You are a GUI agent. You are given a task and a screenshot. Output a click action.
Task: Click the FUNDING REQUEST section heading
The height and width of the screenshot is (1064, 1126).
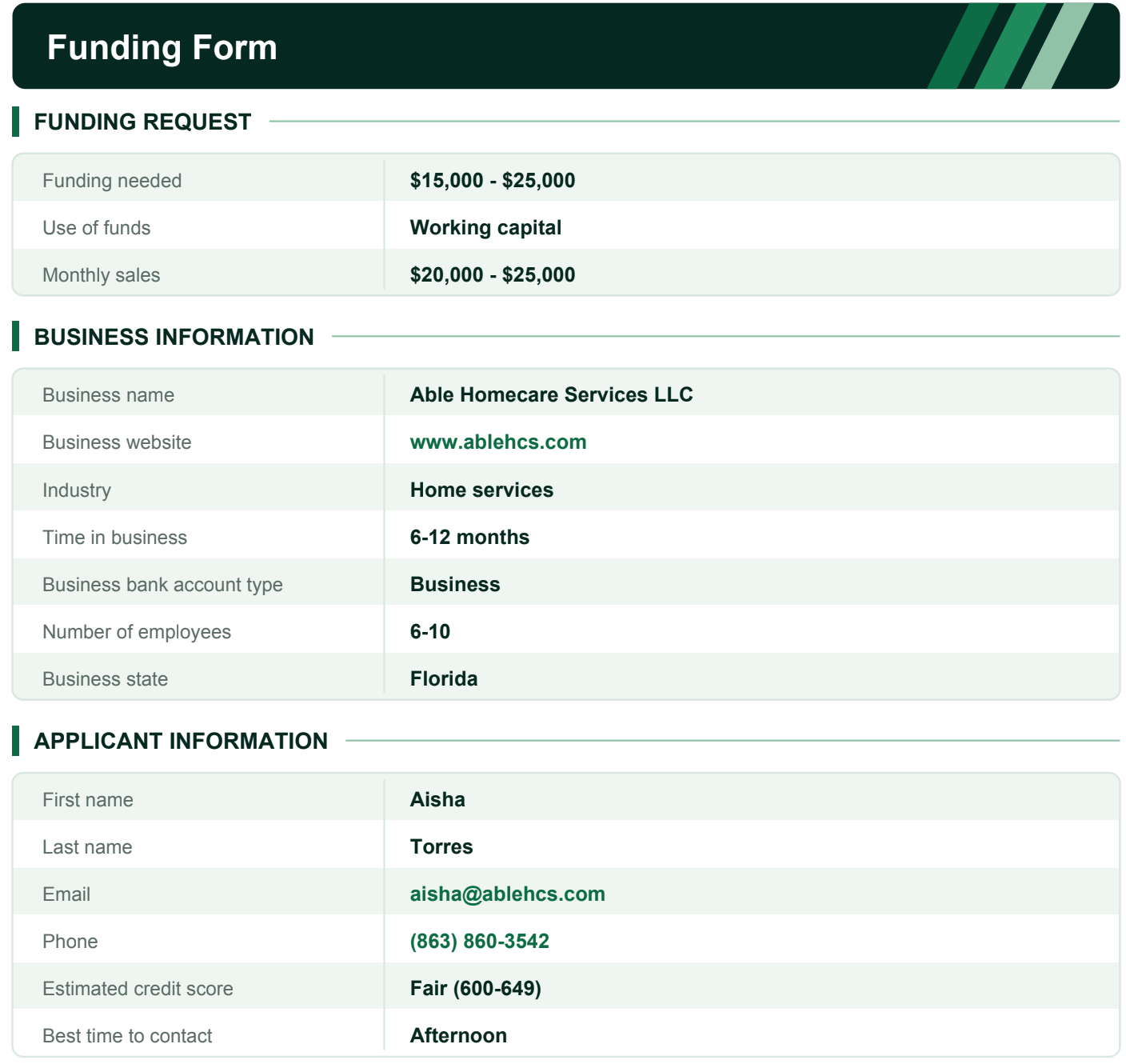pyautogui.click(x=143, y=122)
